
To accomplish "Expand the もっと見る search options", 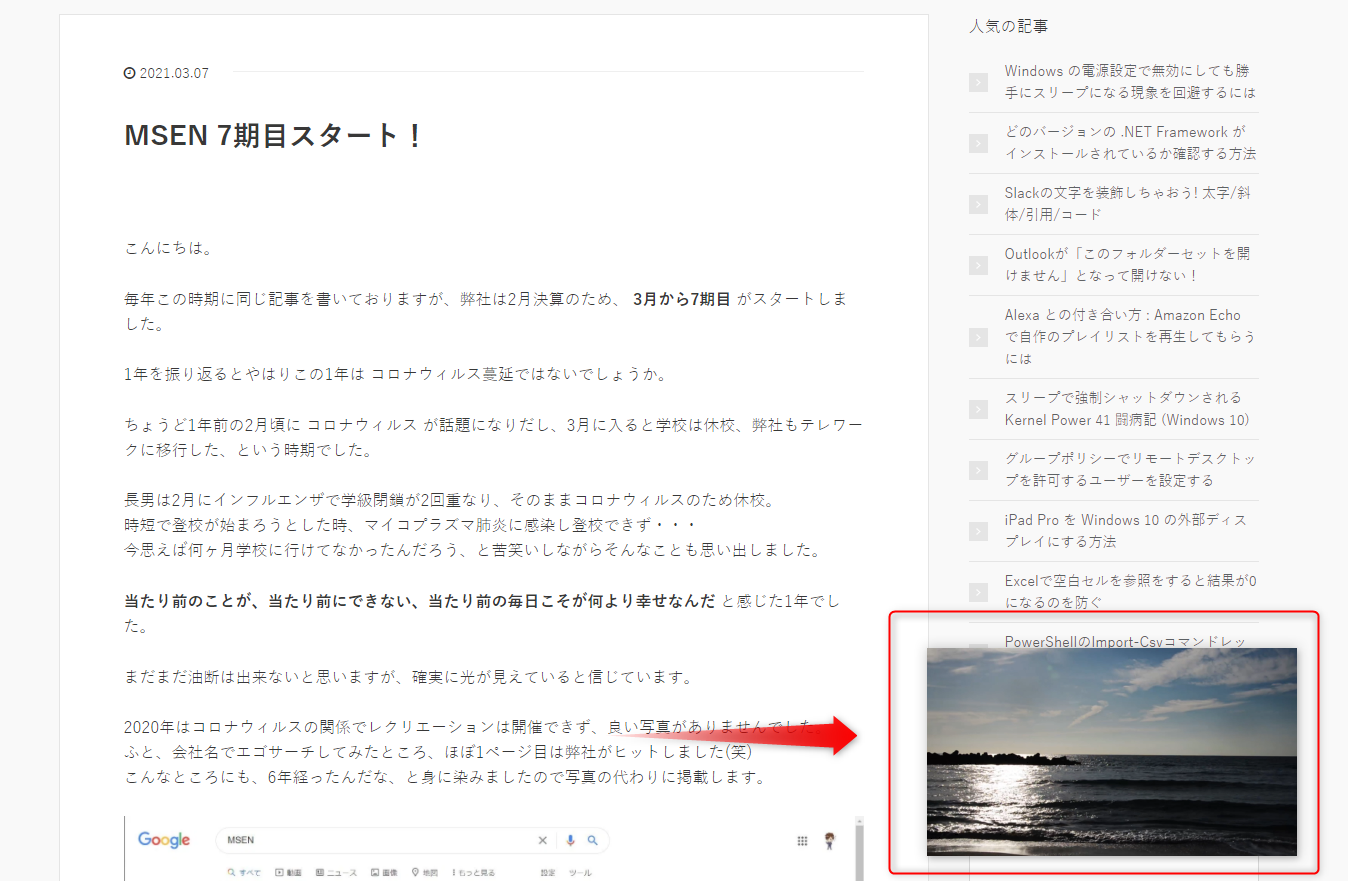I will pyautogui.click(x=476, y=871).
